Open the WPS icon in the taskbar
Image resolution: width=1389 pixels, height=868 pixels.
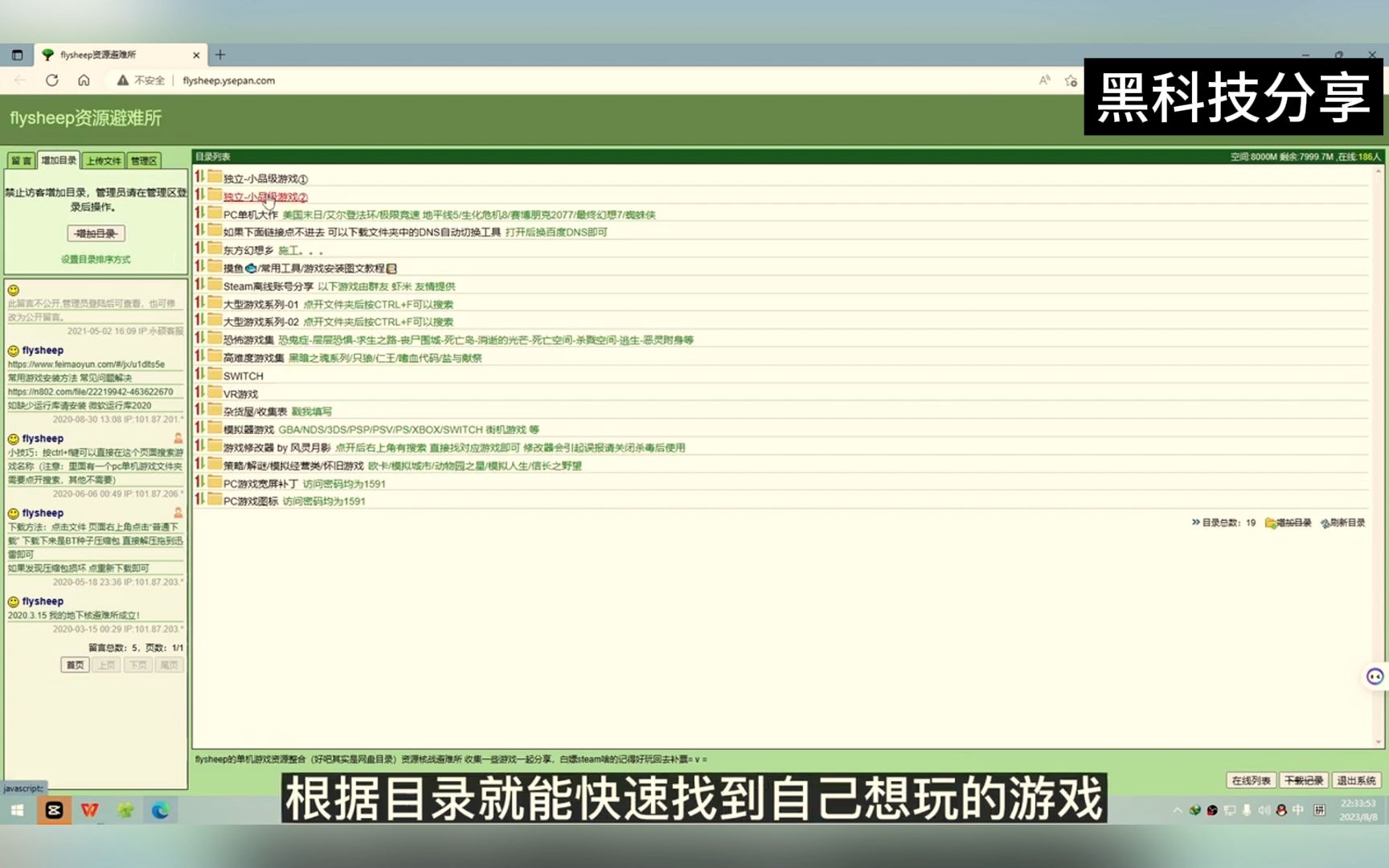89,810
